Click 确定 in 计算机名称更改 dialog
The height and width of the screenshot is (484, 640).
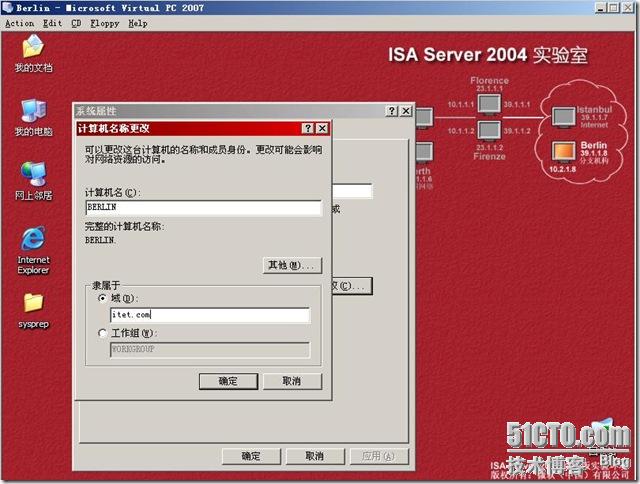pyautogui.click(x=228, y=381)
